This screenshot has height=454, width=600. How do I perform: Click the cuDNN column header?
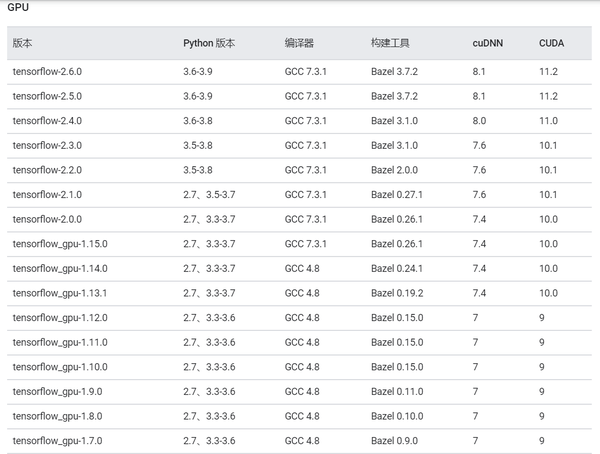[x=489, y=44]
